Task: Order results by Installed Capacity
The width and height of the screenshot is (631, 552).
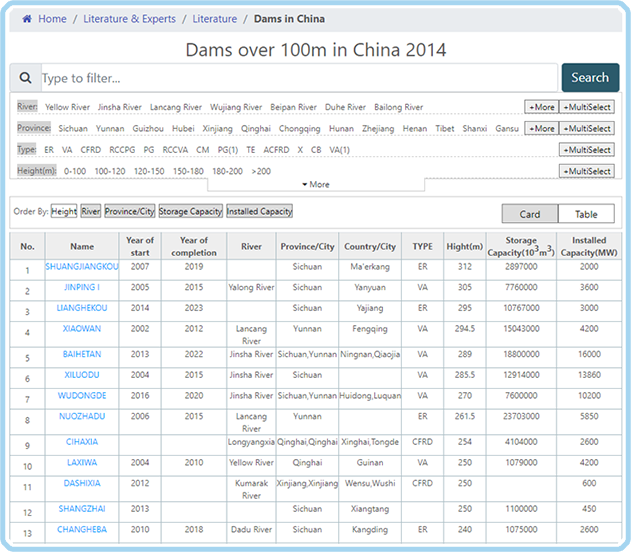Action: [x=259, y=212]
